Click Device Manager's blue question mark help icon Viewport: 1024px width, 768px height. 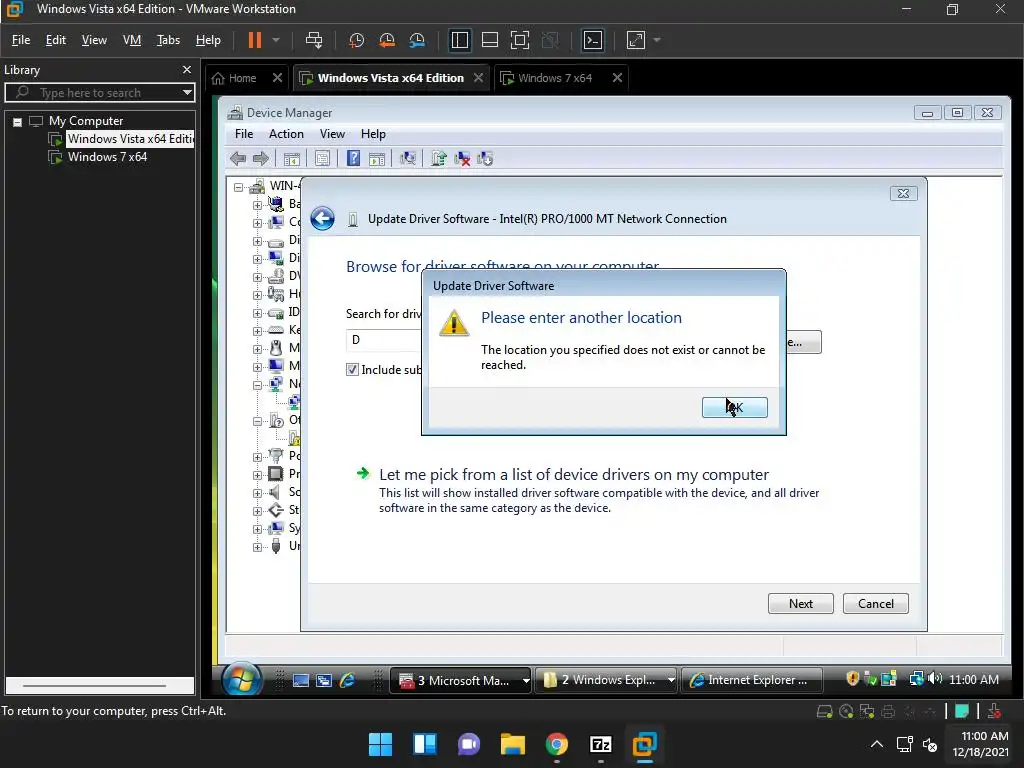pos(353,159)
